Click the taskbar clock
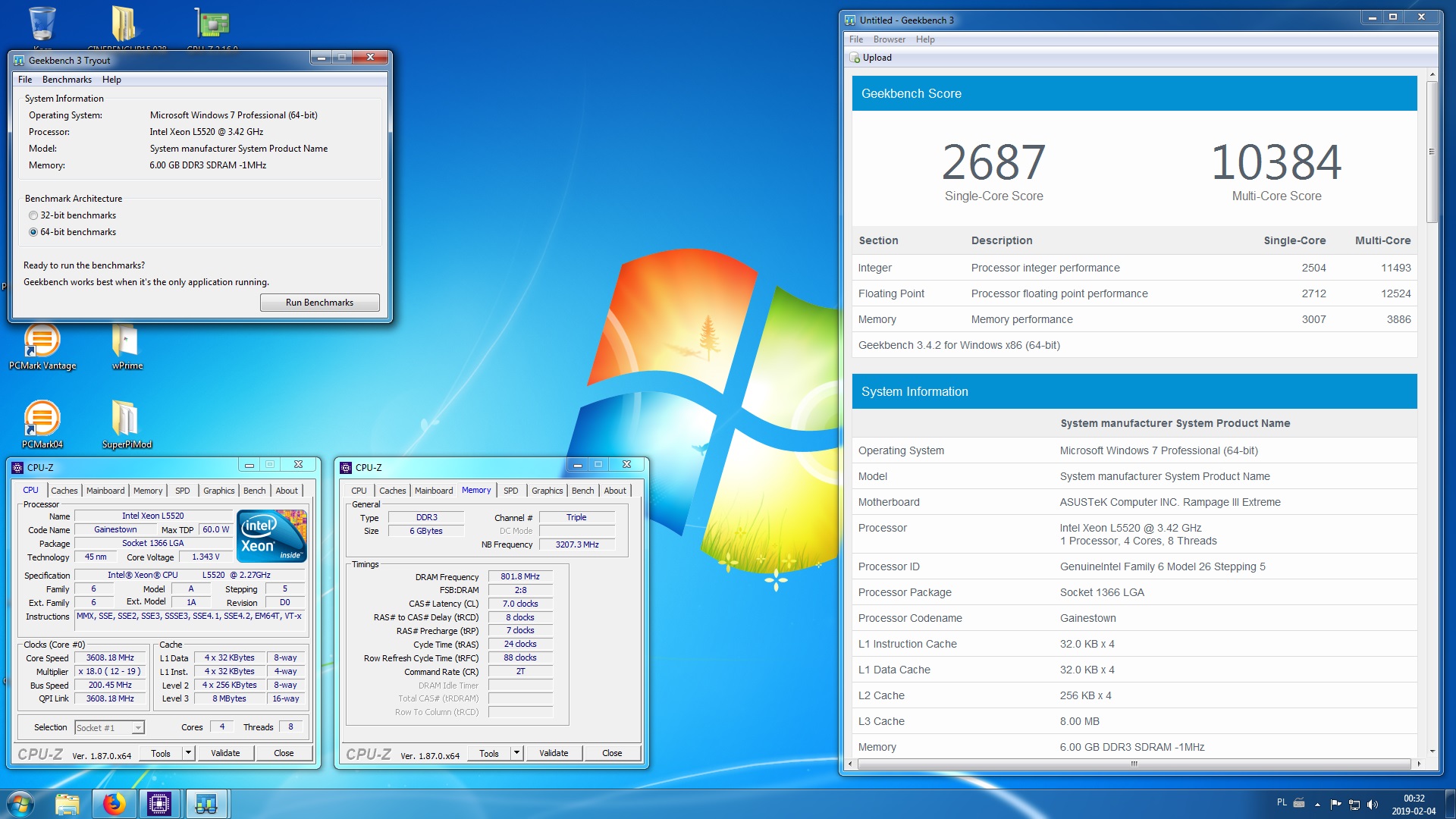1456x819 pixels. coord(1414,805)
